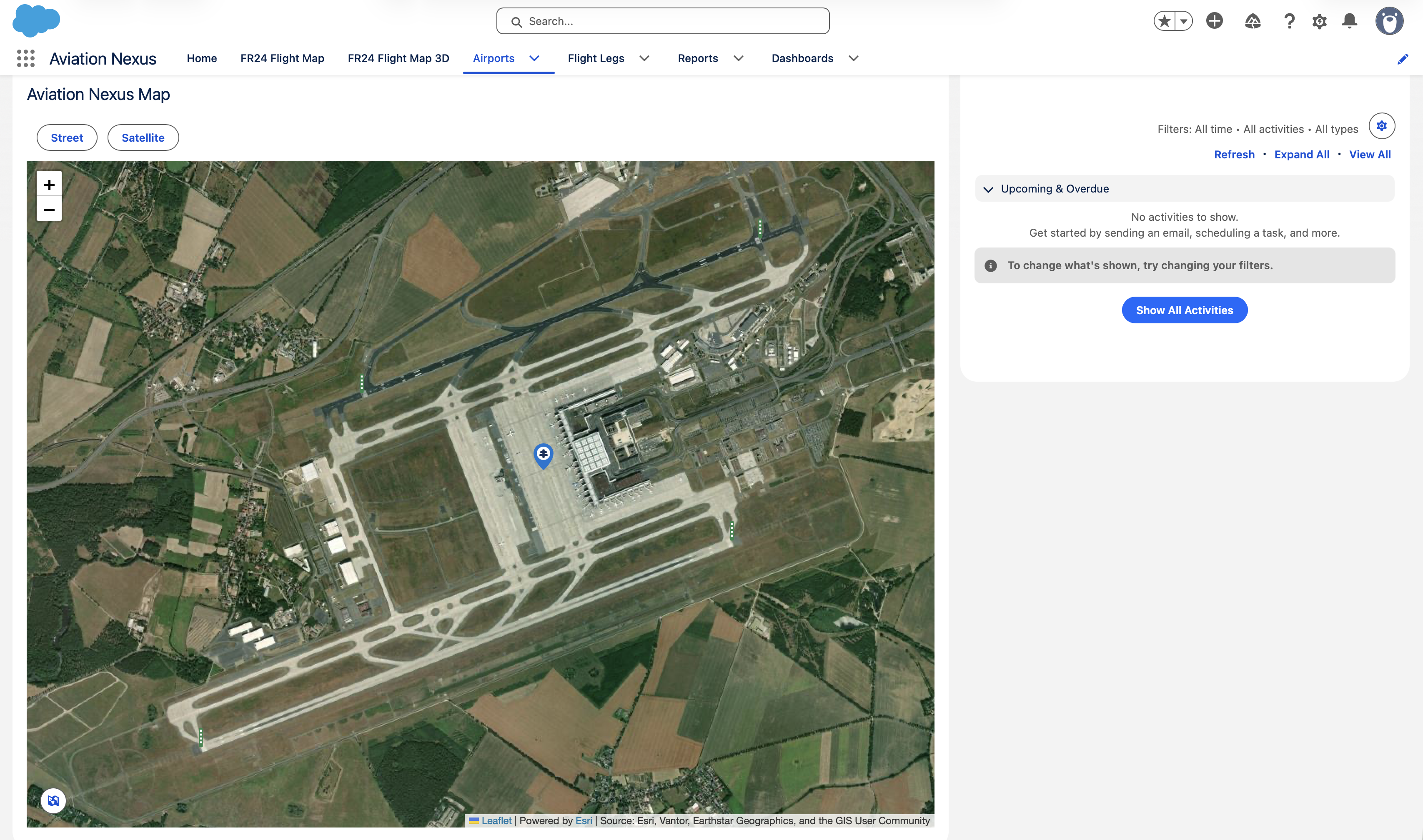
Task: Click the View All link
Action: 1370,155
